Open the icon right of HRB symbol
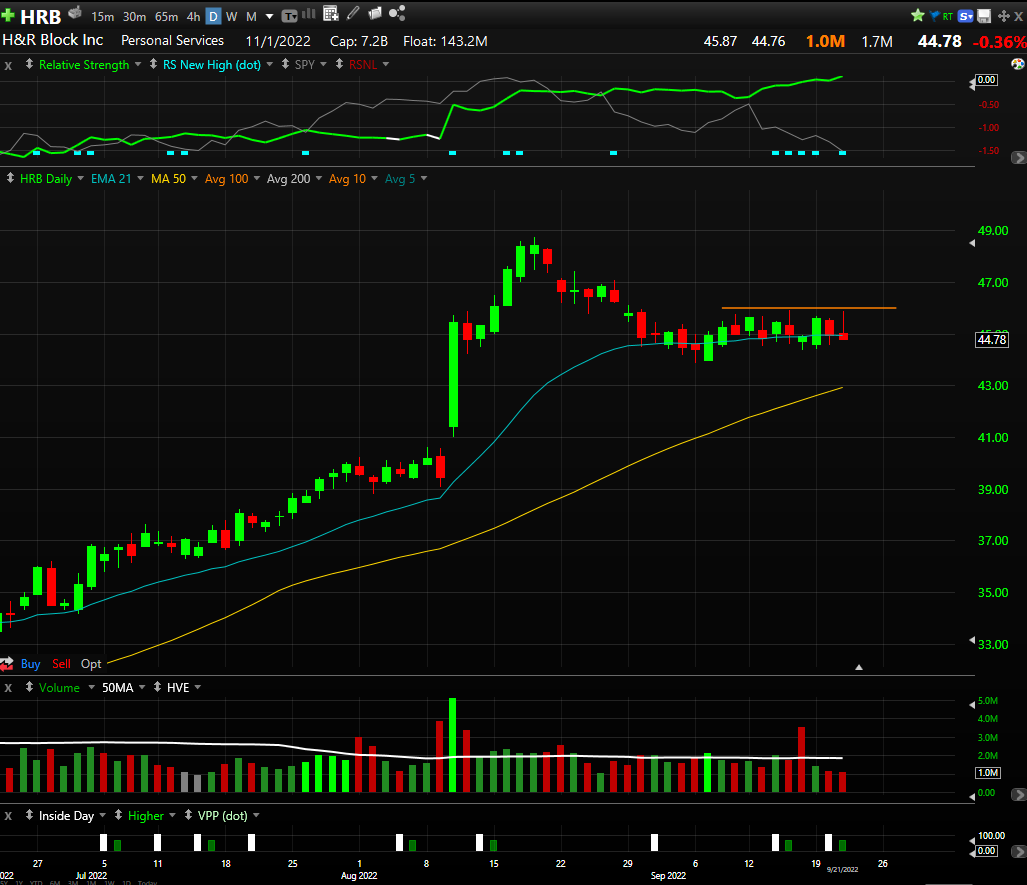 pyautogui.click(x=75, y=12)
